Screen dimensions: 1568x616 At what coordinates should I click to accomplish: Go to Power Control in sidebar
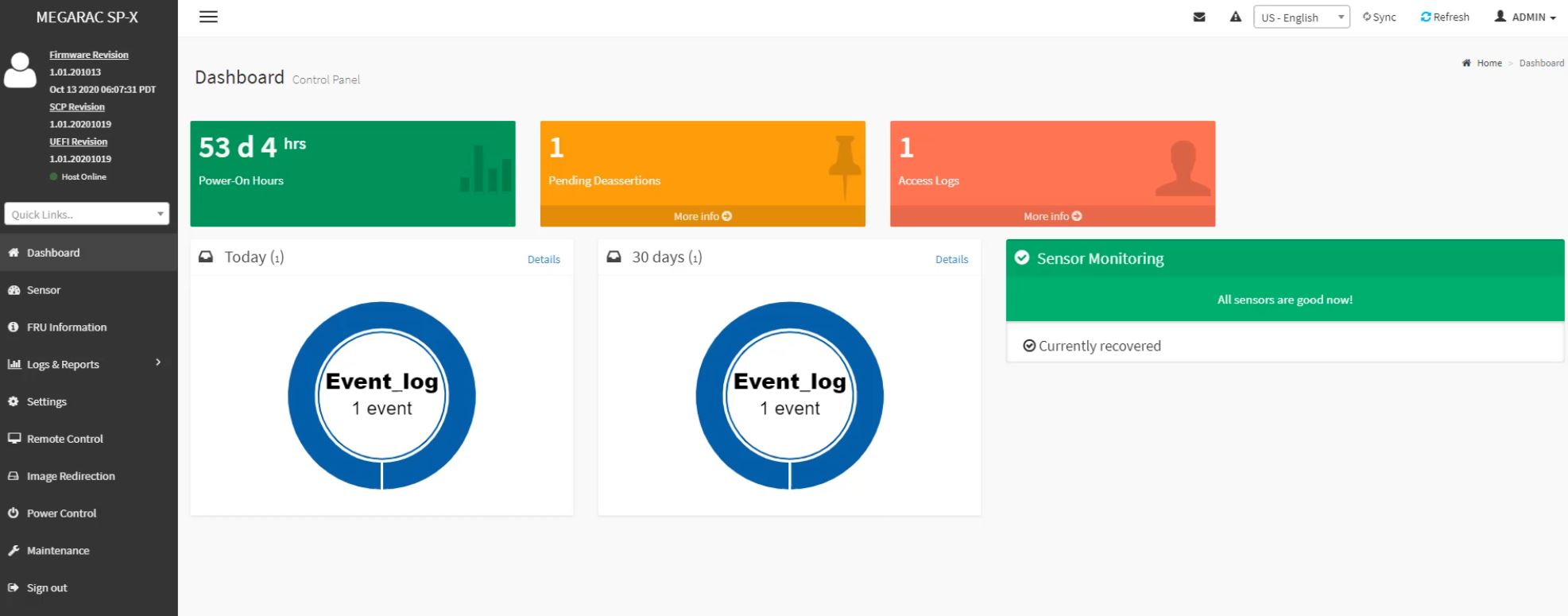pos(61,513)
